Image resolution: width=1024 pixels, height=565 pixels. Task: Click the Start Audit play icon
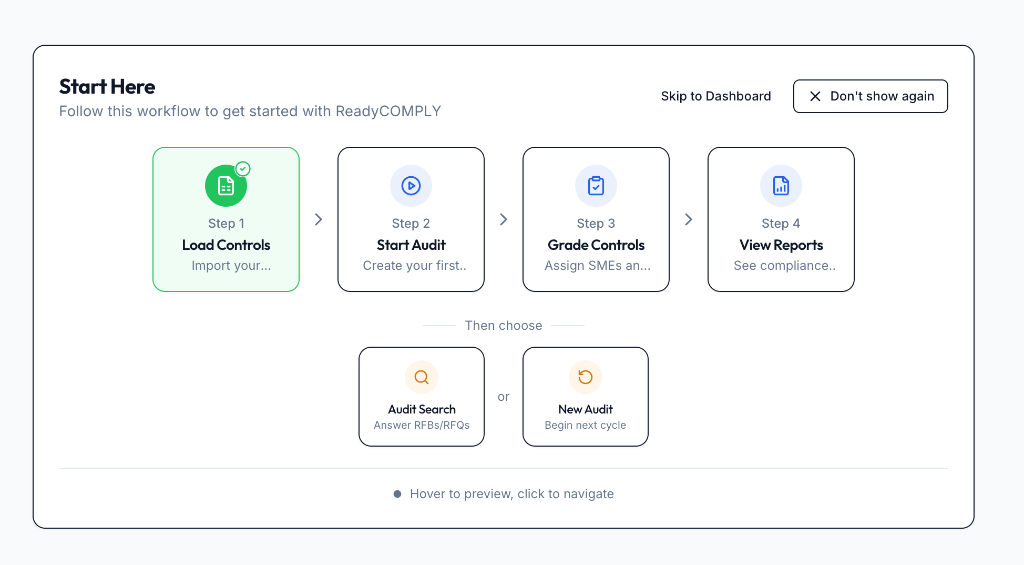[x=411, y=186]
